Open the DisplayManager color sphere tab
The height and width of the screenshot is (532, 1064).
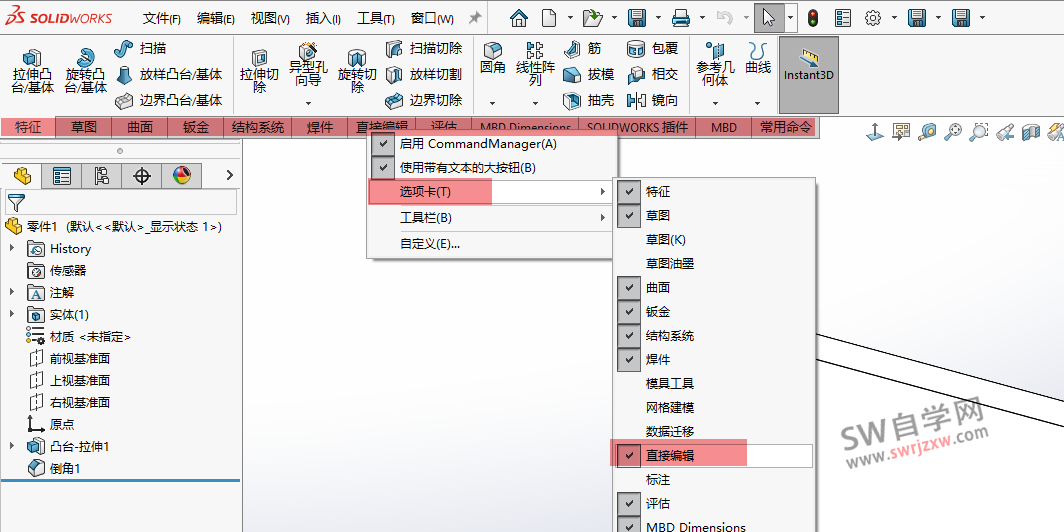coord(182,176)
